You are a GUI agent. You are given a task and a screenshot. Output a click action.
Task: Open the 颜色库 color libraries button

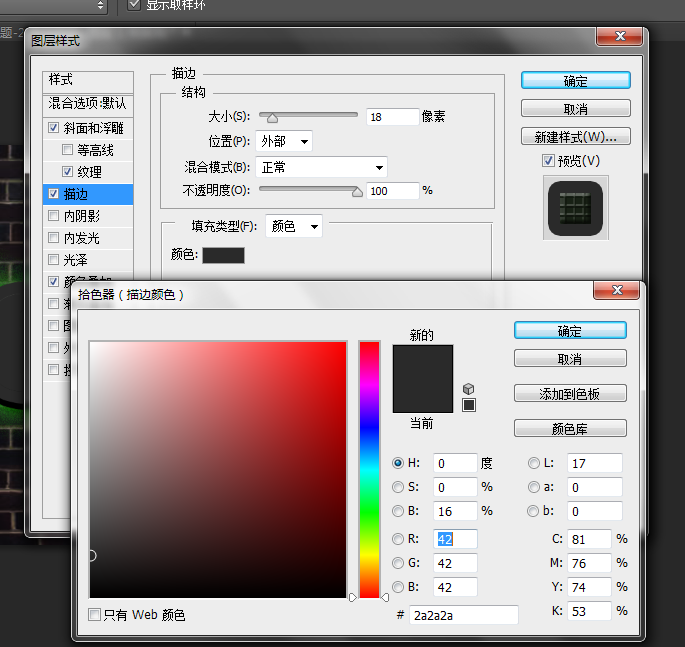(x=570, y=428)
